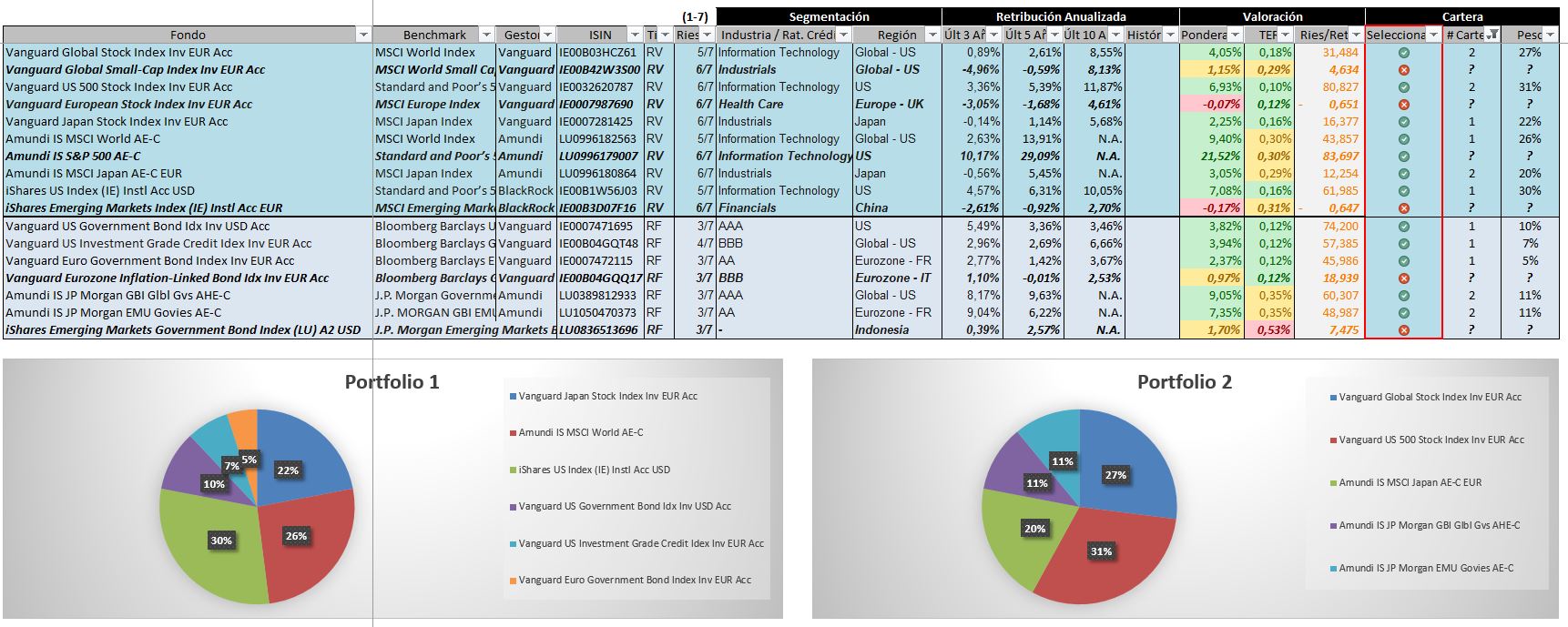
Task: Click the orange legend marker for Vanguard Euro Government Bond
Action: click(514, 580)
